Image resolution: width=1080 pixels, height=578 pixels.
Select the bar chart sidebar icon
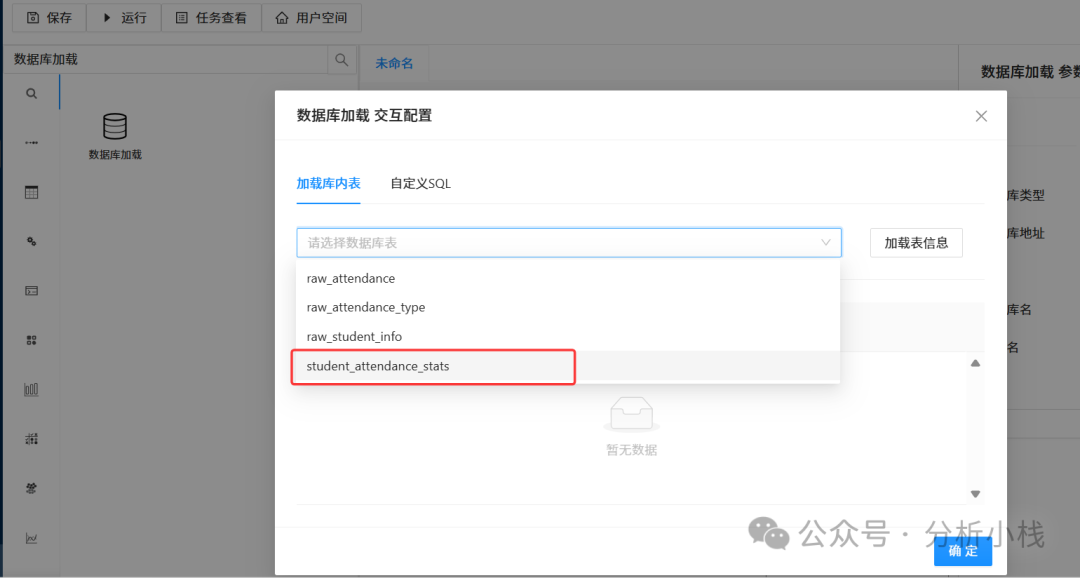click(31, 390)
